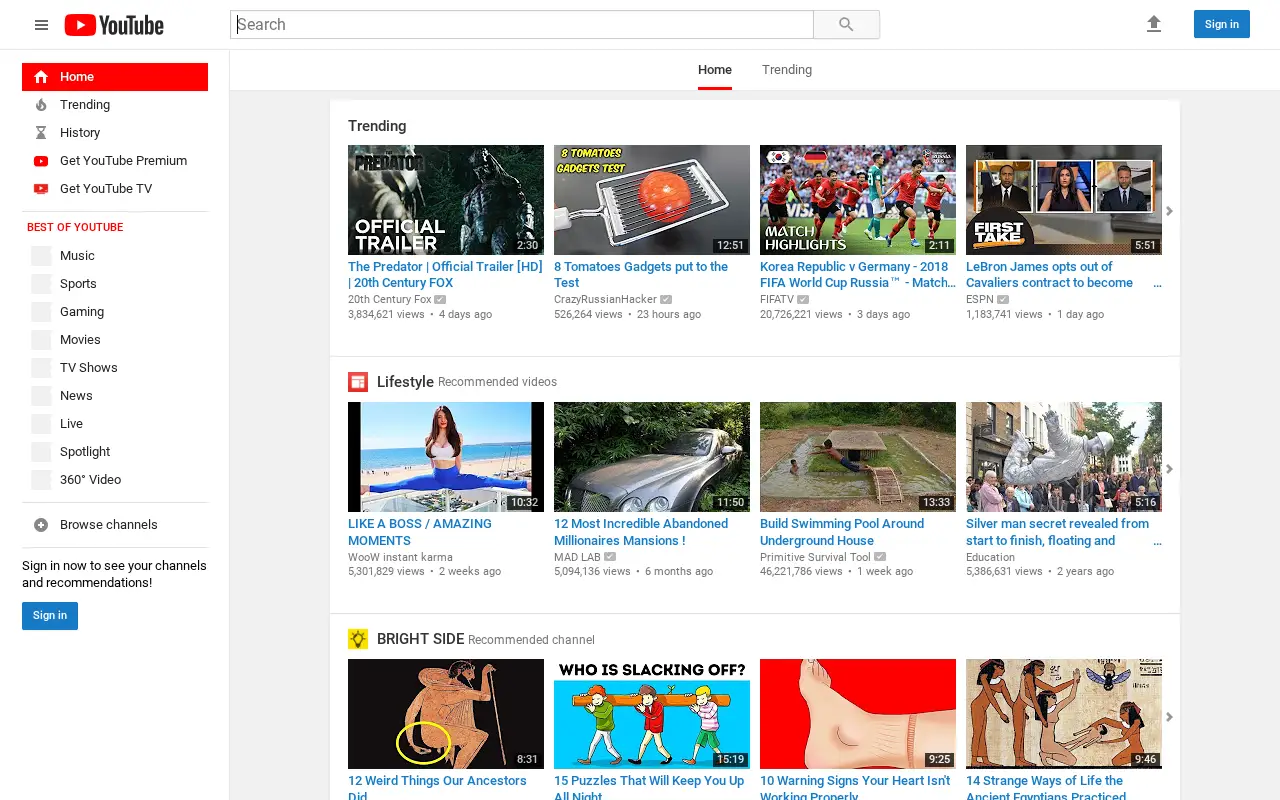Open 8 Tomatoes Gadgets video link
The image size is (1280, 800).
tap(641, 275)
